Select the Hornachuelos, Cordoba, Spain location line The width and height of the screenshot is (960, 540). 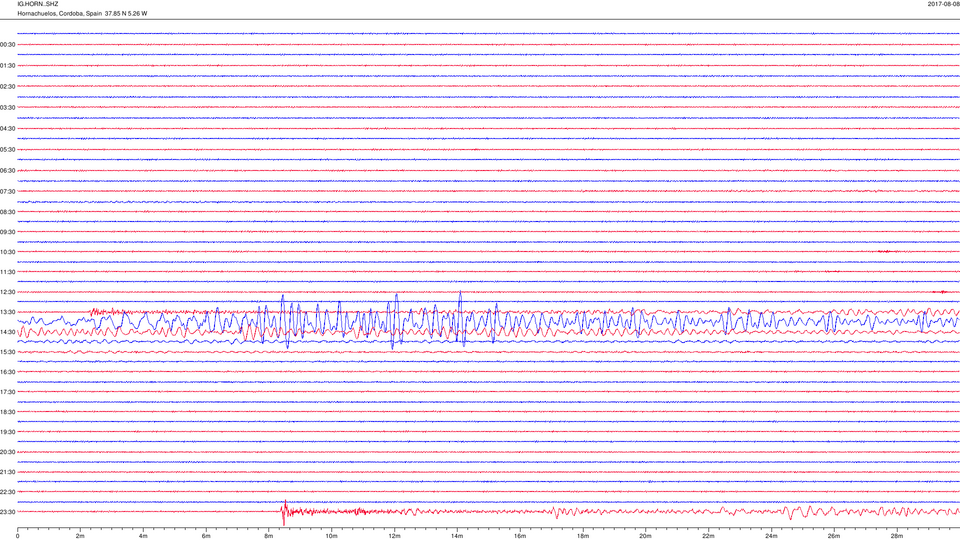tap(82, 13)
